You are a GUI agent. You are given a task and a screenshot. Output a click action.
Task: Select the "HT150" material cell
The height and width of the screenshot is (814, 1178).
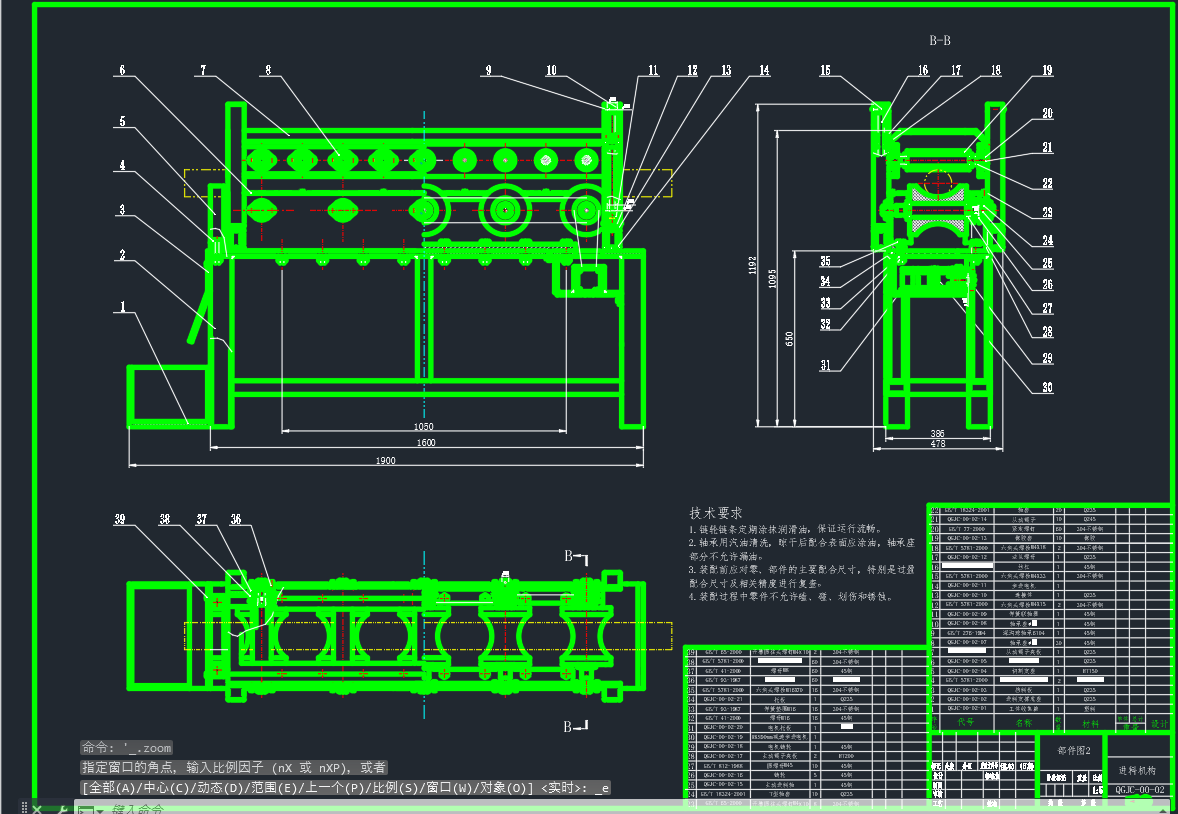pyautogui.click(x=1089, y=670)
